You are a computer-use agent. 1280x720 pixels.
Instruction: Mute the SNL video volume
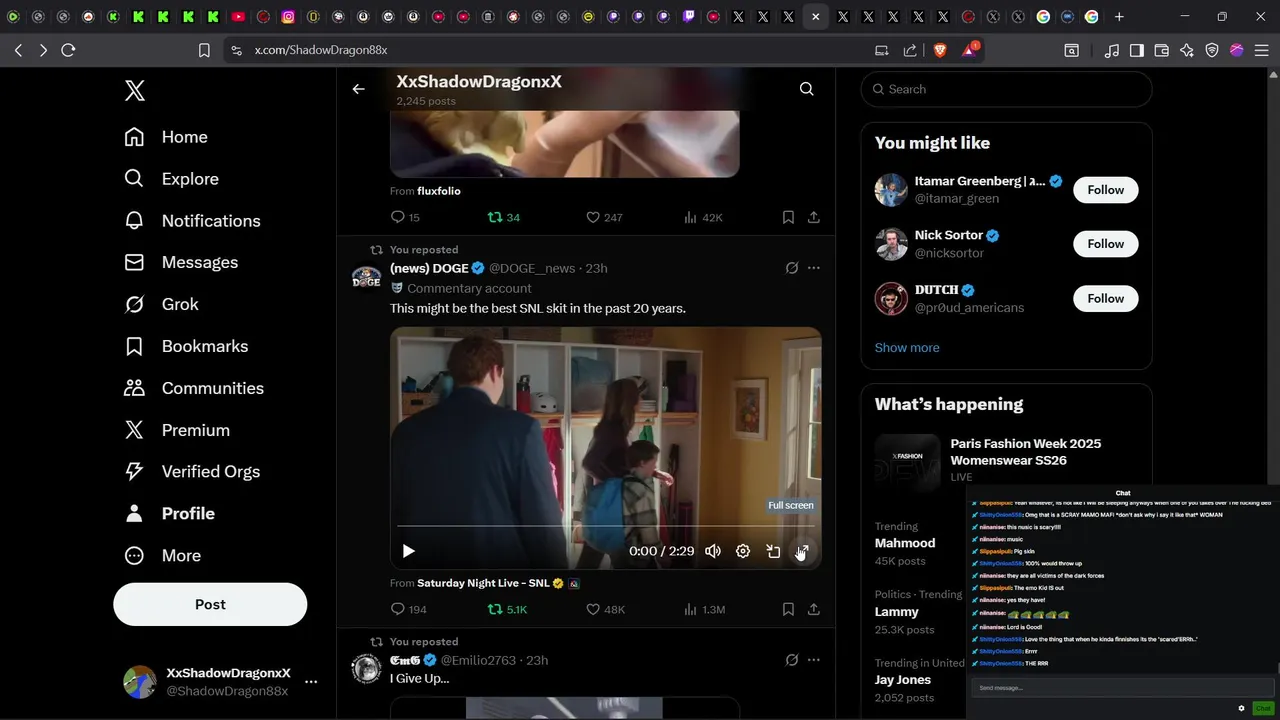tap(713, 551)
